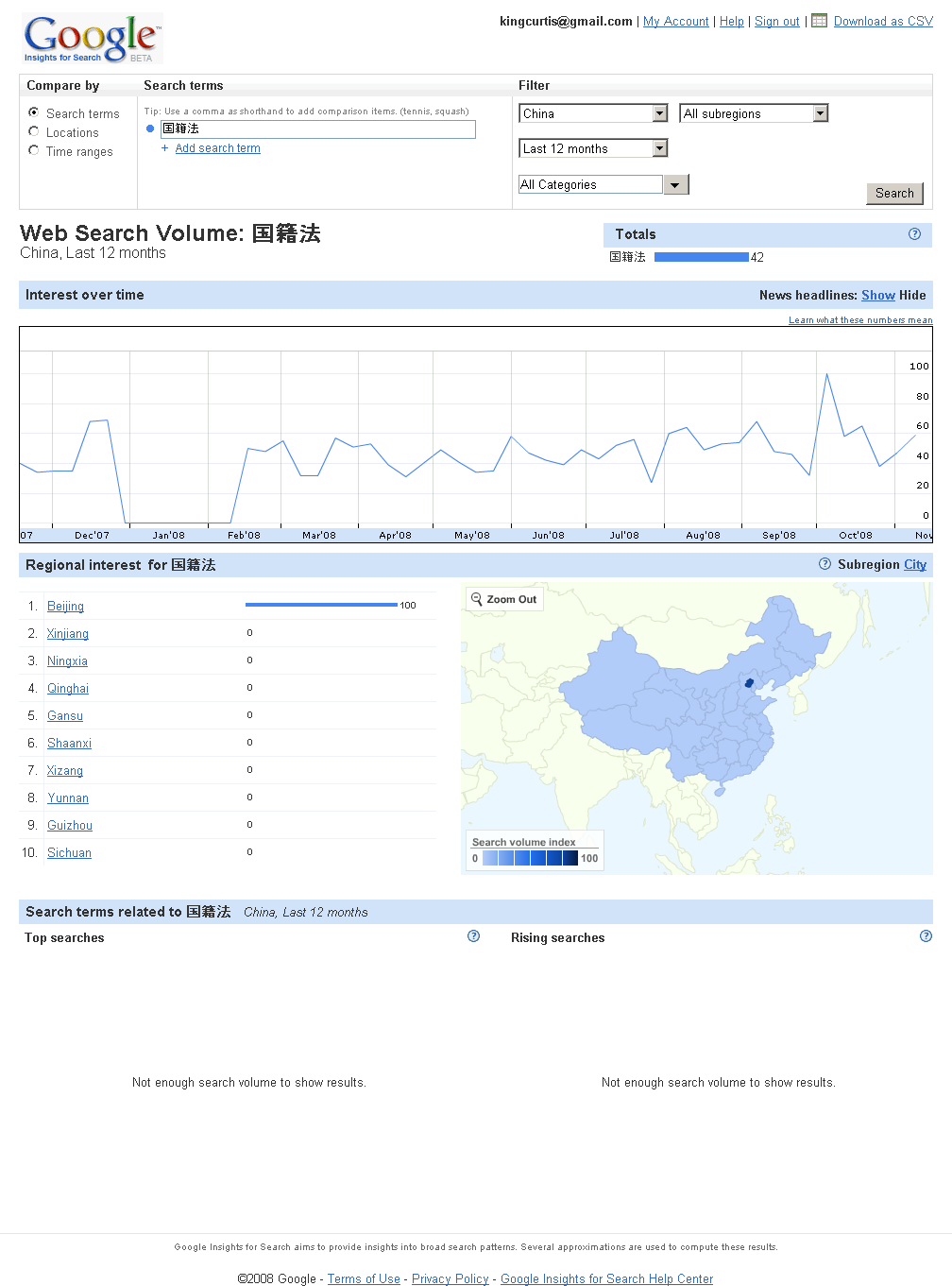Click the dark Beijing marker on the map

click(749, 682)
